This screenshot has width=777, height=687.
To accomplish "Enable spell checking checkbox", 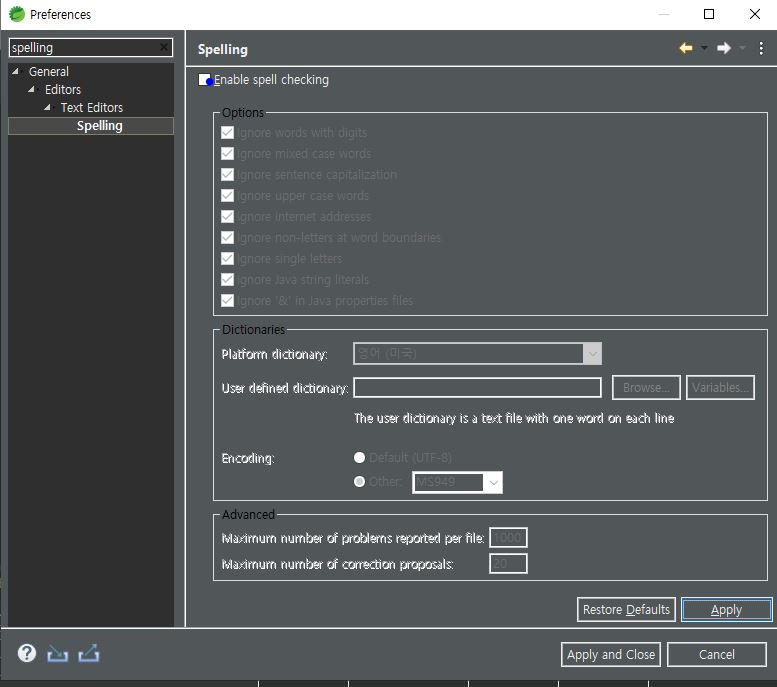I will [x=205, y=80].
